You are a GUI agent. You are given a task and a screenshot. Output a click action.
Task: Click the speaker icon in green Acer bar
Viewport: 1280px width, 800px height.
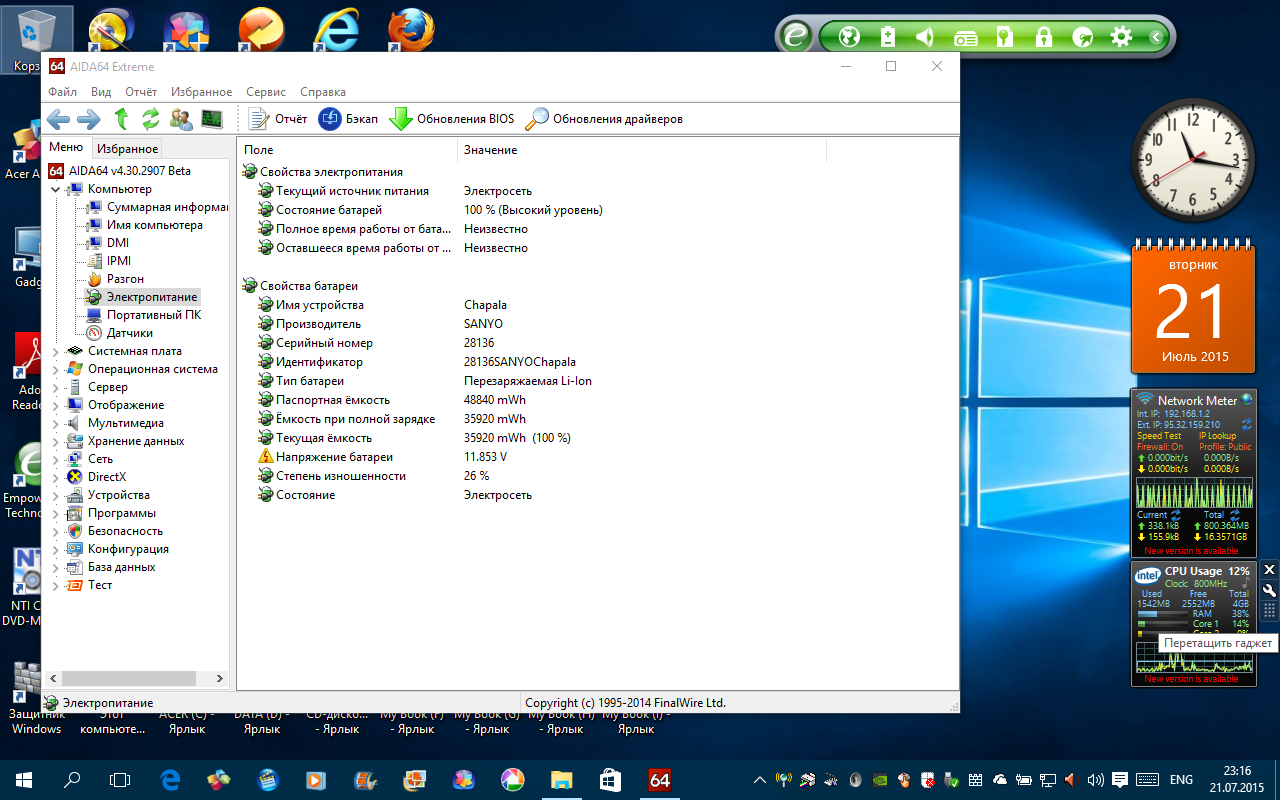(x=925, y=38)
